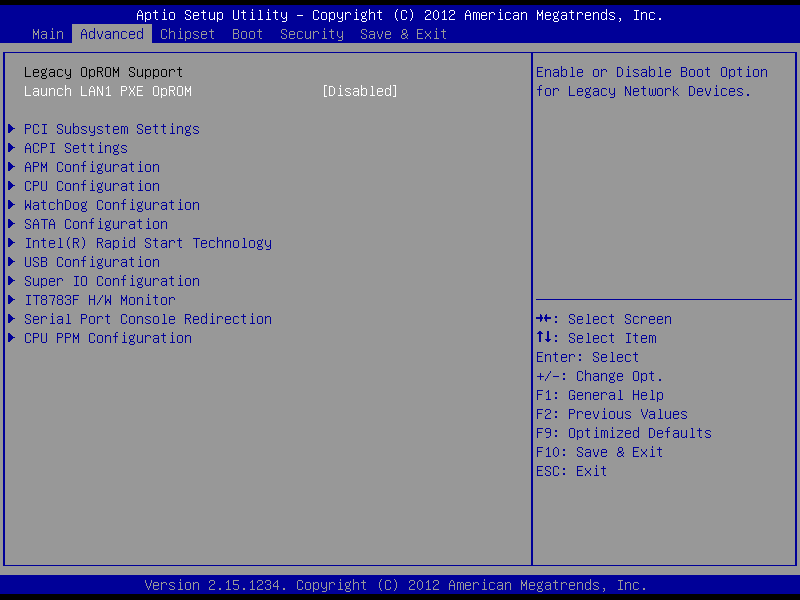Open the Save & Exit tab
800x600 pixels.
(404, 34)
